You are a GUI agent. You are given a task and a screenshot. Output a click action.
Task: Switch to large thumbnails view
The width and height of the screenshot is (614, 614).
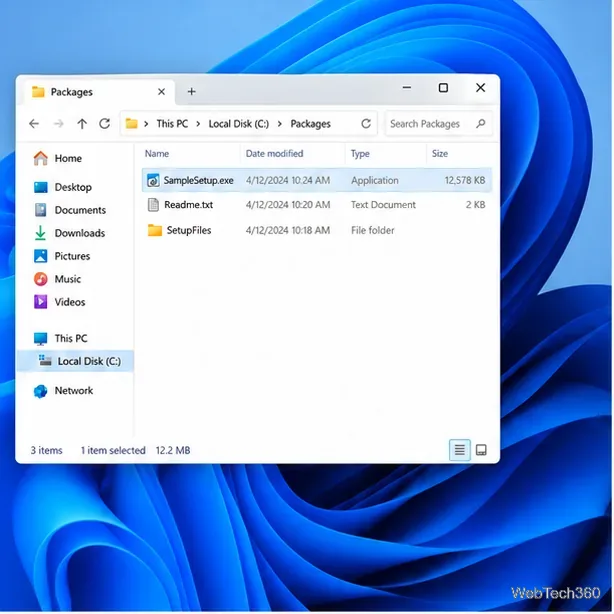point(481,450)
